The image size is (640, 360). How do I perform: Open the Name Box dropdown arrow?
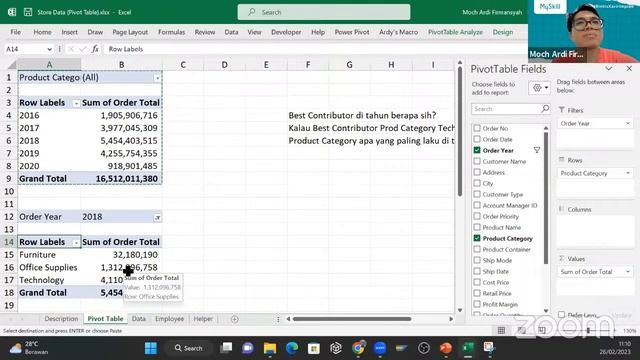[49, 49]
